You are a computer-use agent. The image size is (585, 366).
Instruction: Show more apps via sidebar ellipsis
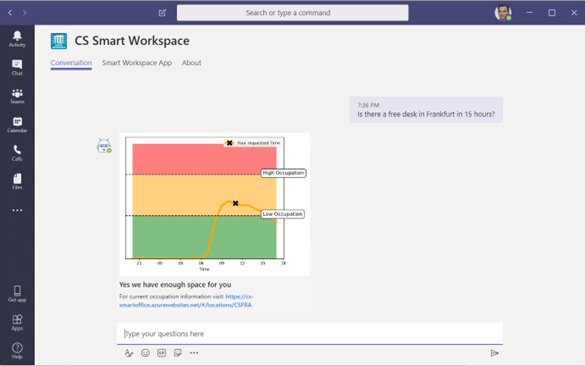click(17, 210)
